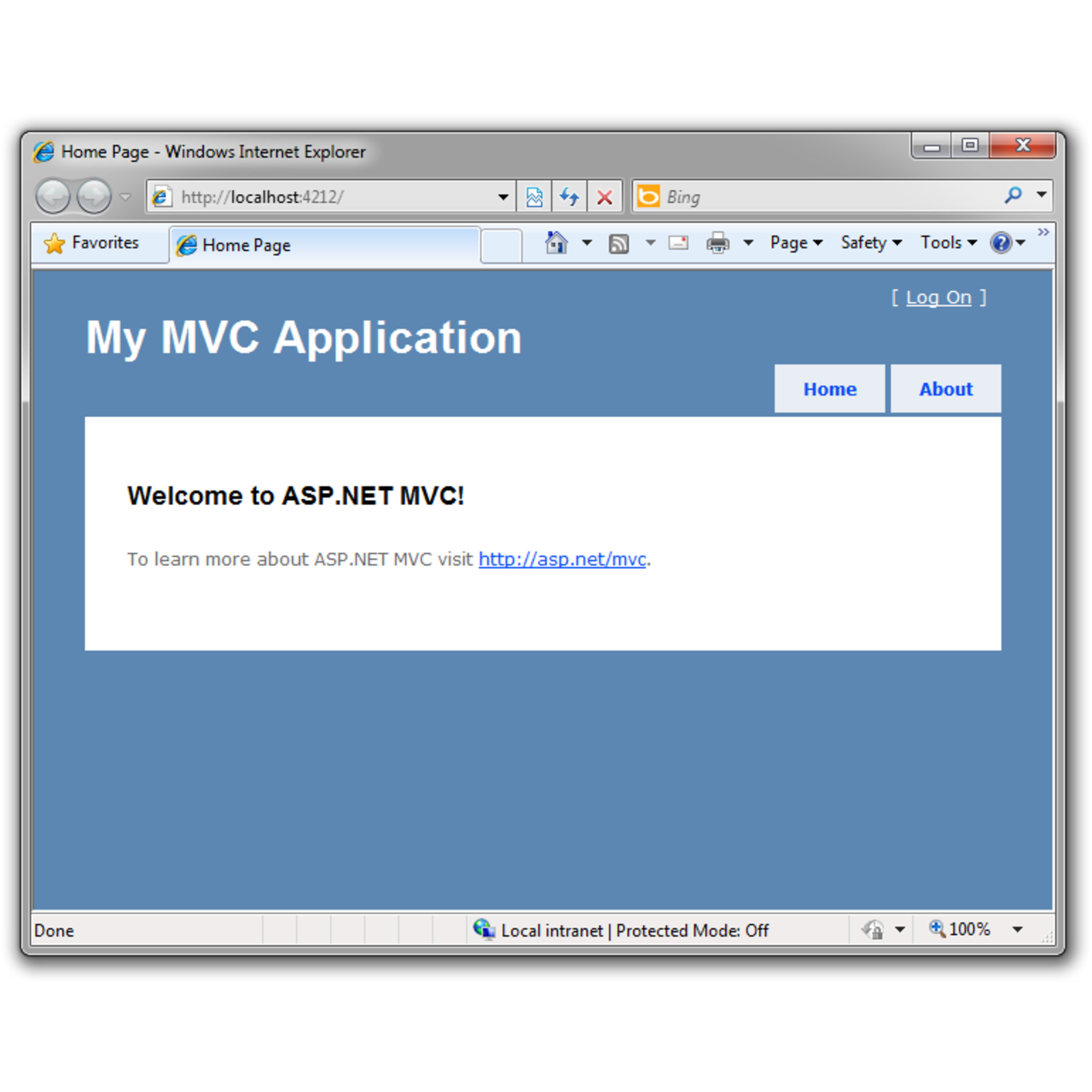Click the Back navigation arrow button
1092x1092 pixels.
[x=53, y=197]
